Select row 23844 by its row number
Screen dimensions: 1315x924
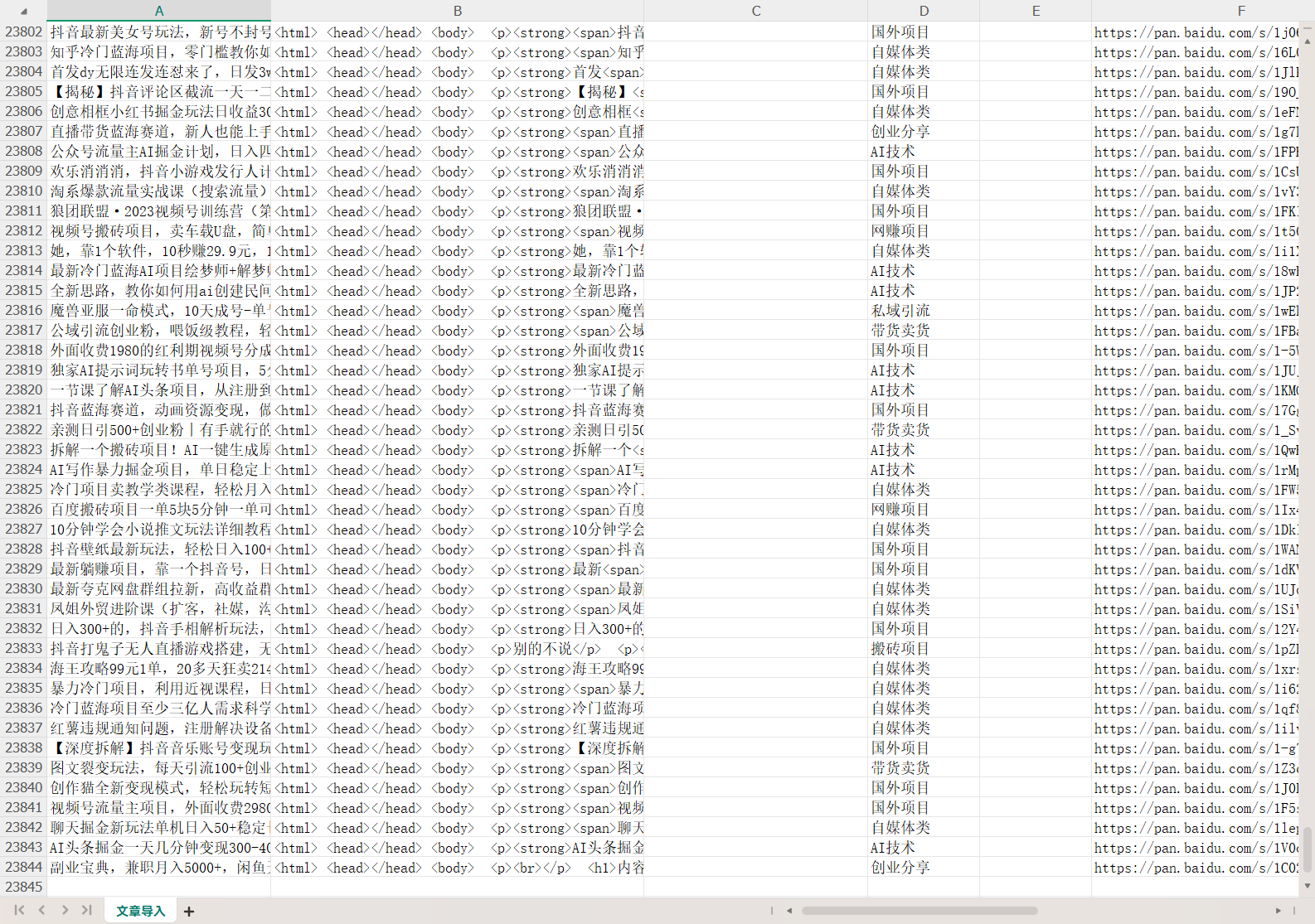23,867
